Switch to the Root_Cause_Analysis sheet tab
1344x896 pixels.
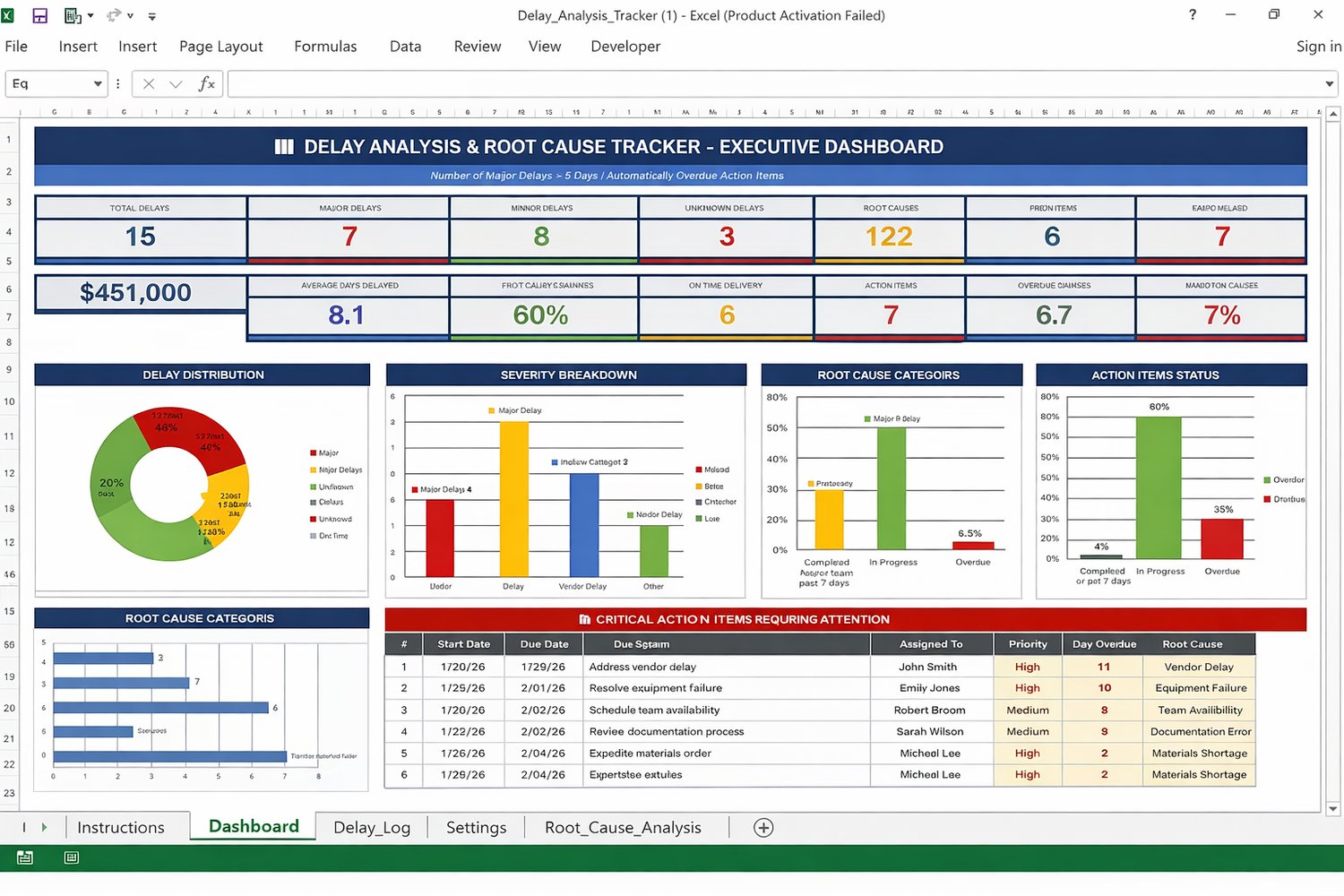pyautogui.click(x=623, y=827)
